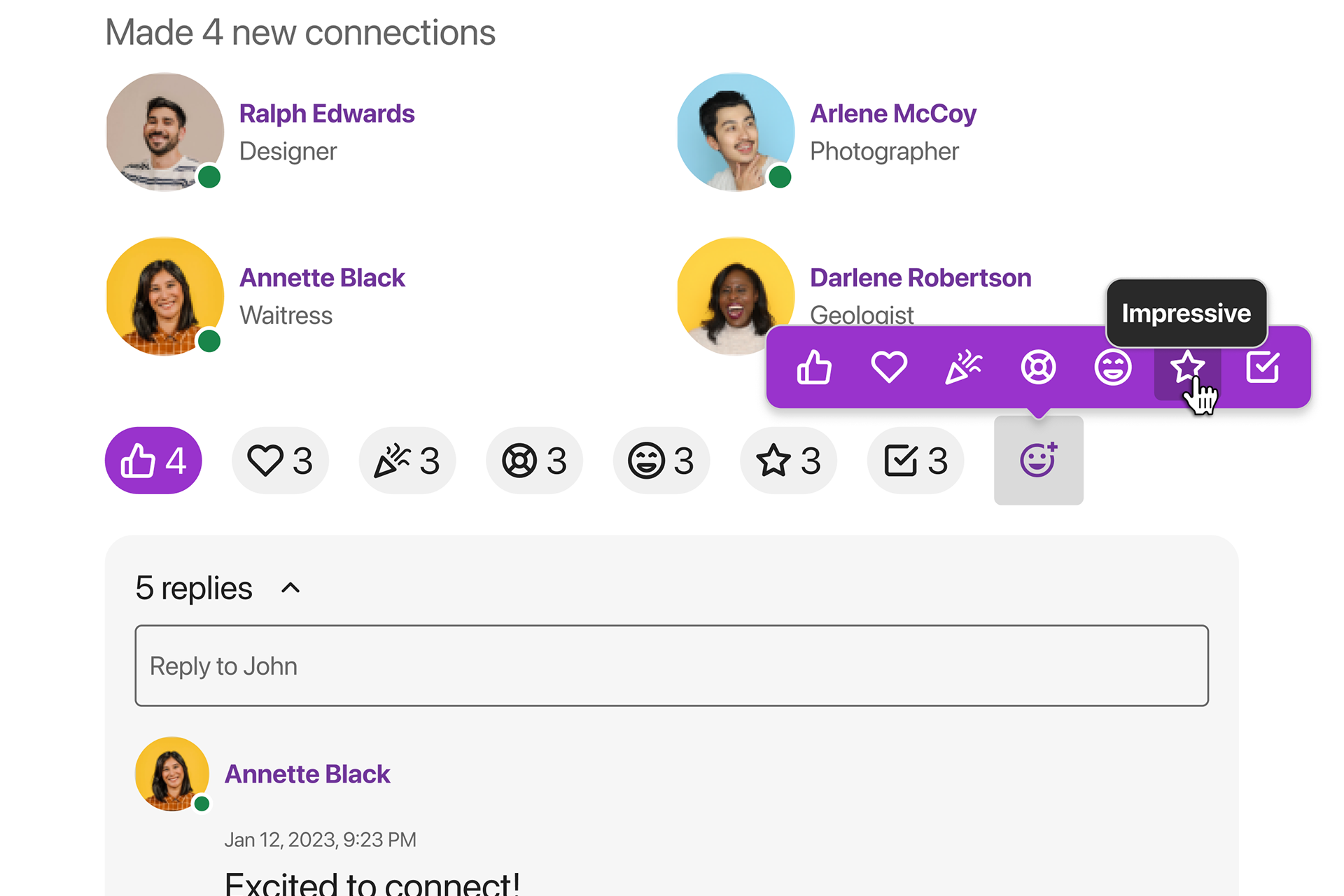The width and height of the screenshot is (1344, 896).
Task: Focus the Reply to John input field
Action: [x=672, y=666]
